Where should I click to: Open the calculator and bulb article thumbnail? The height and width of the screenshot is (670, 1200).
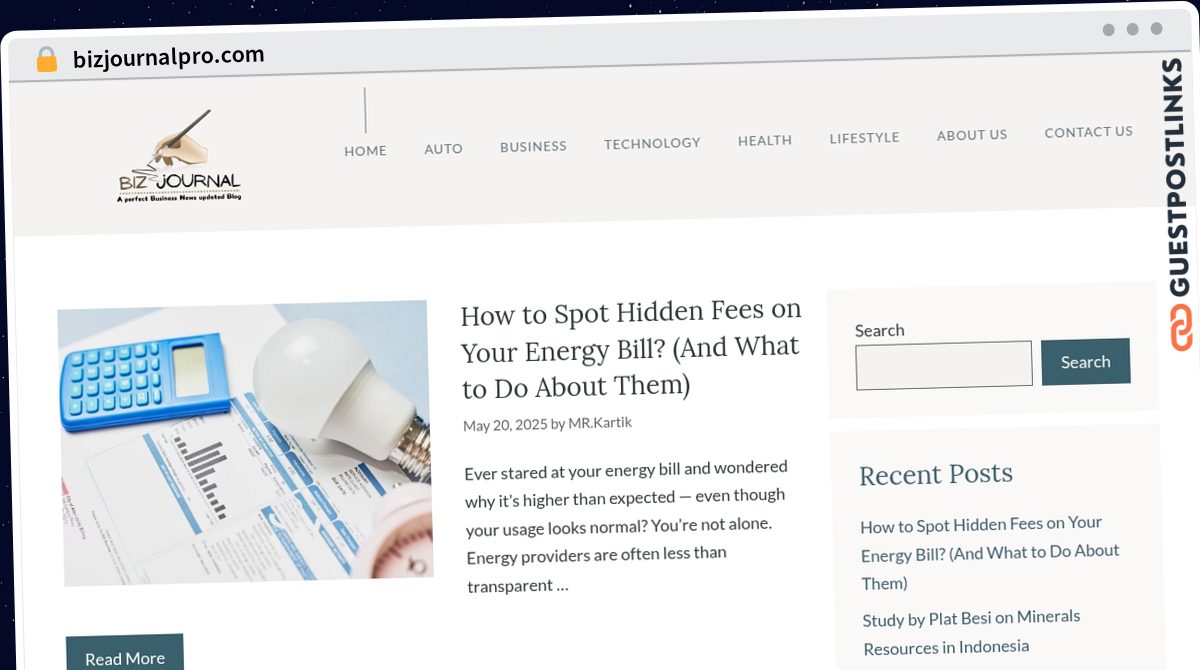(x=245, y=442)
